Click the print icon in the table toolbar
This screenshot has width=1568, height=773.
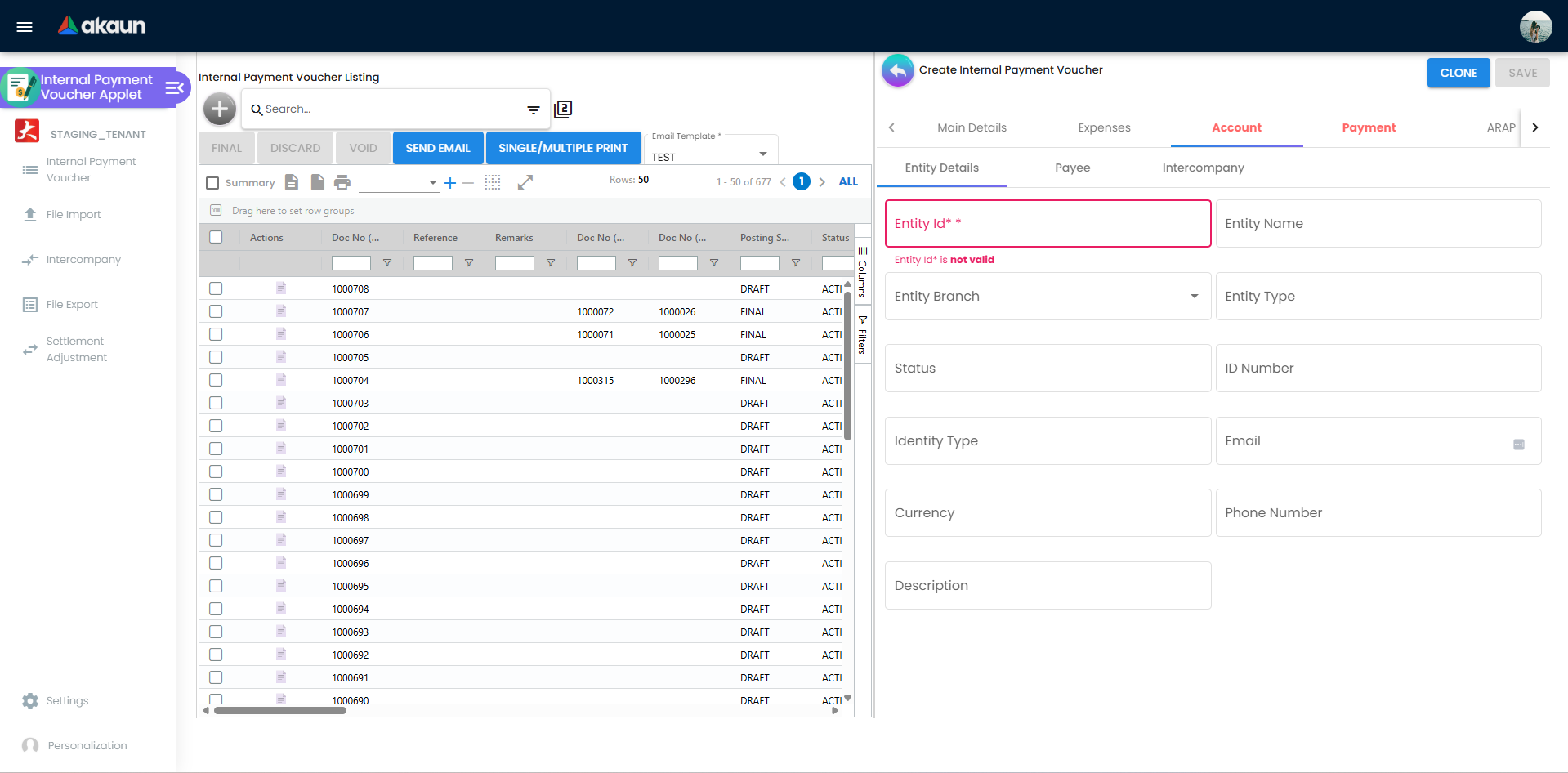point(342,182)
